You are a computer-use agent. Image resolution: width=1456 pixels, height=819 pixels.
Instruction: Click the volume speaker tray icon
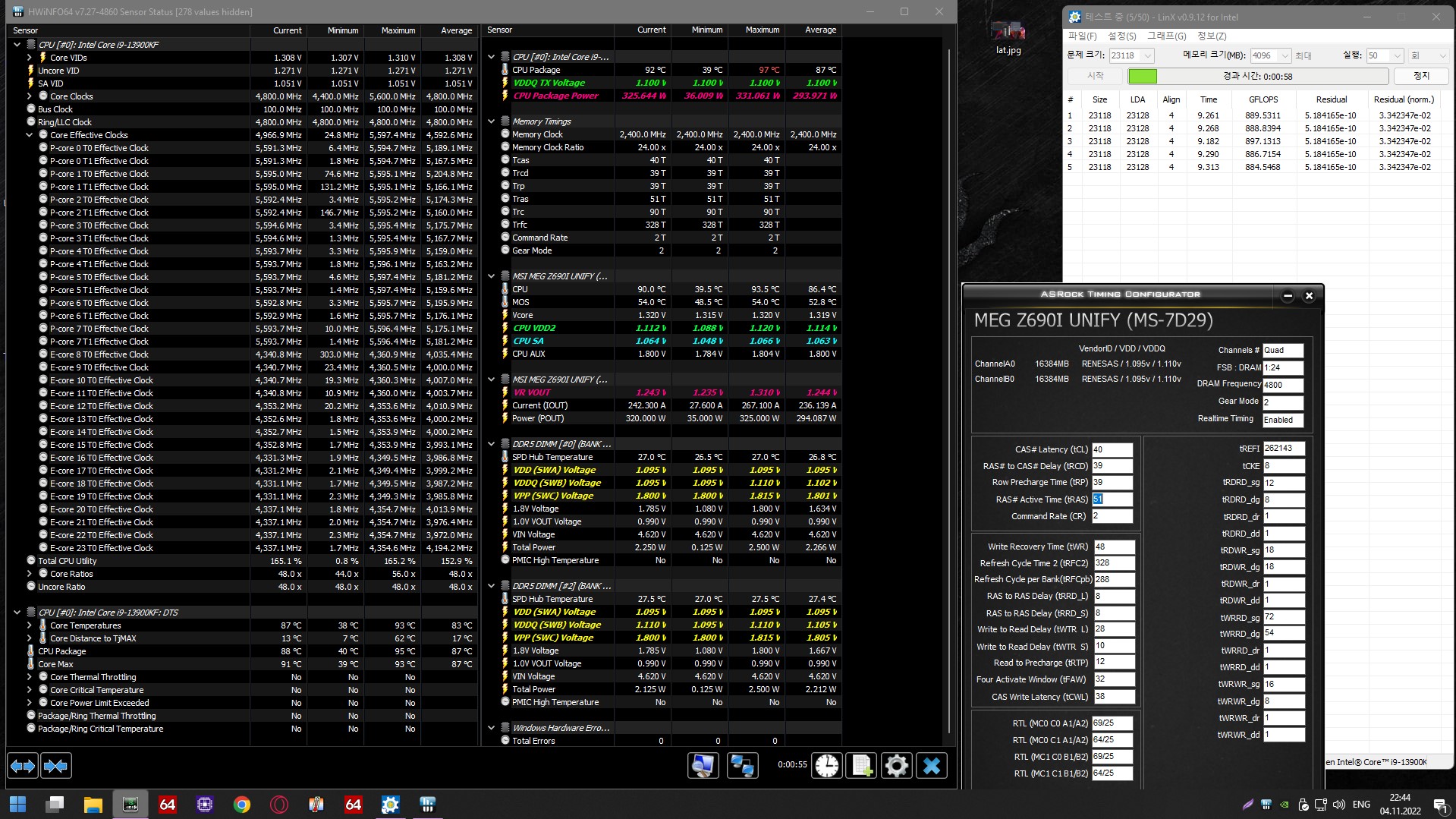pyautogui.click(x=1338, y=805)
